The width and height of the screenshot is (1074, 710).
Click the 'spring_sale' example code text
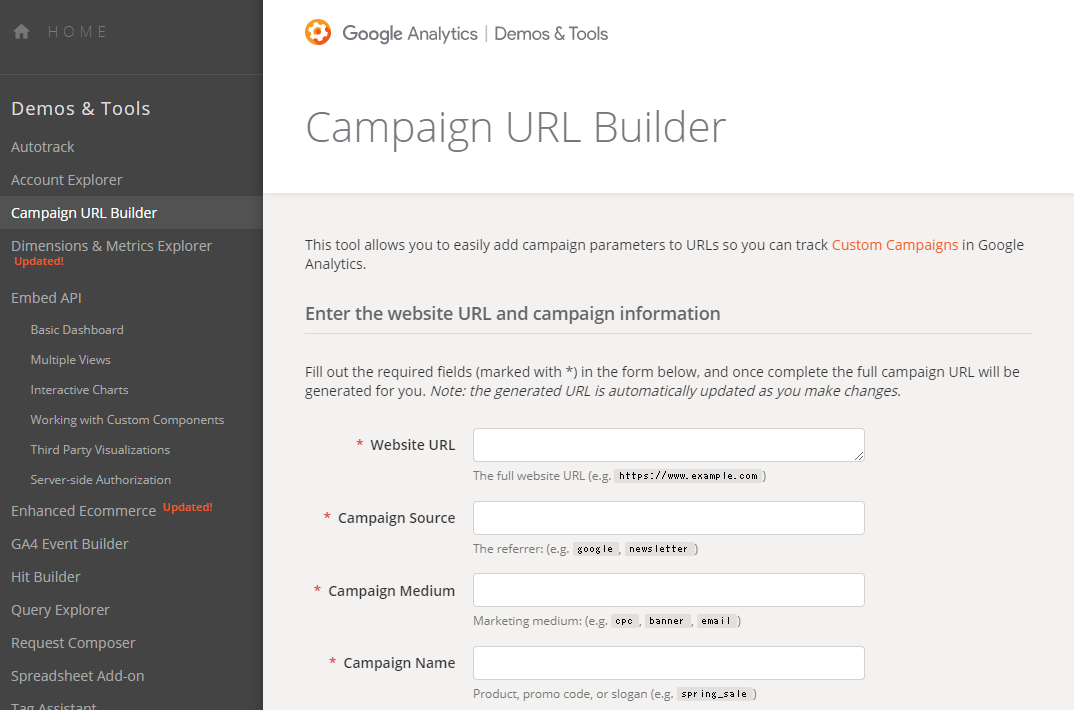click(x=714, y=694)
